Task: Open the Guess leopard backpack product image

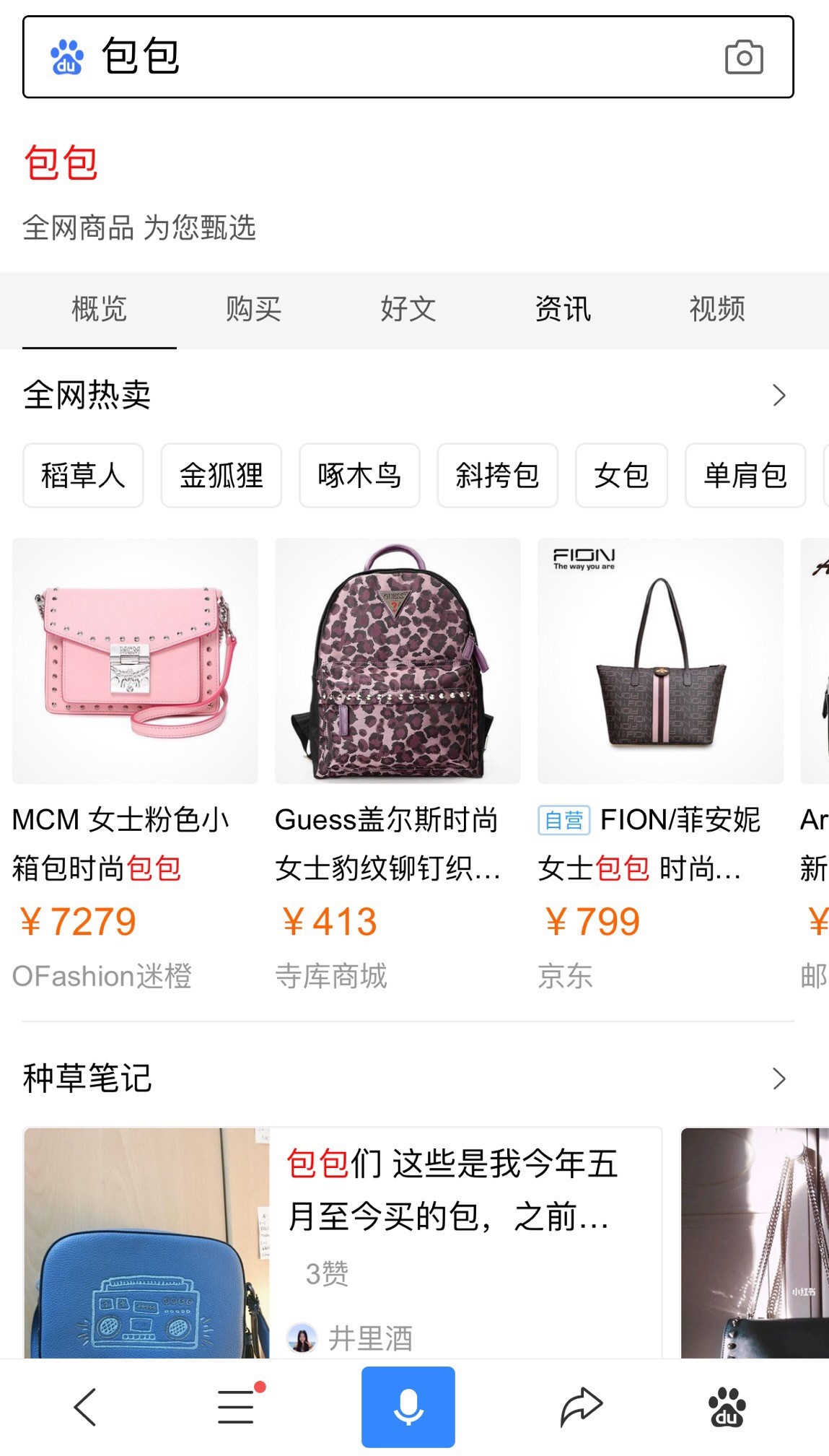Action: pyautogui.click(x=398, y=661)
